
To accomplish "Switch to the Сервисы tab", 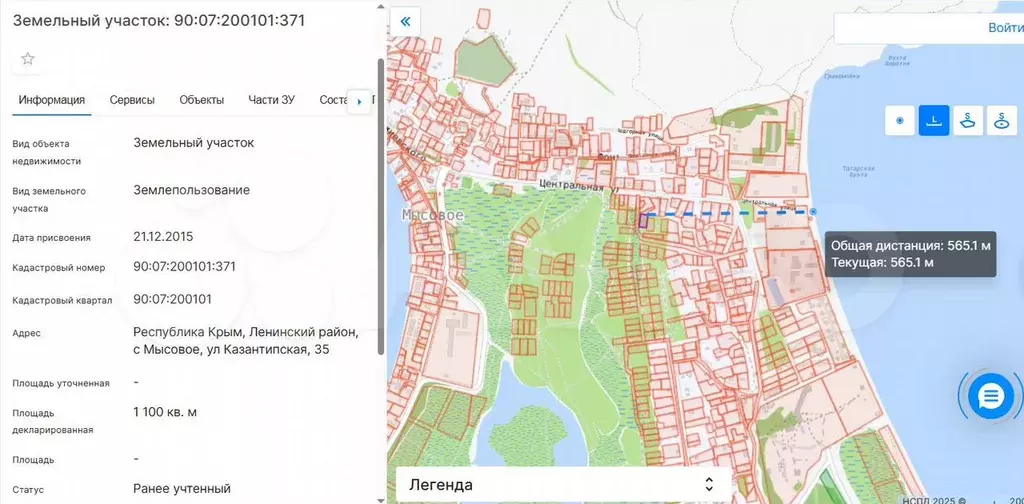I will point(132,100).
